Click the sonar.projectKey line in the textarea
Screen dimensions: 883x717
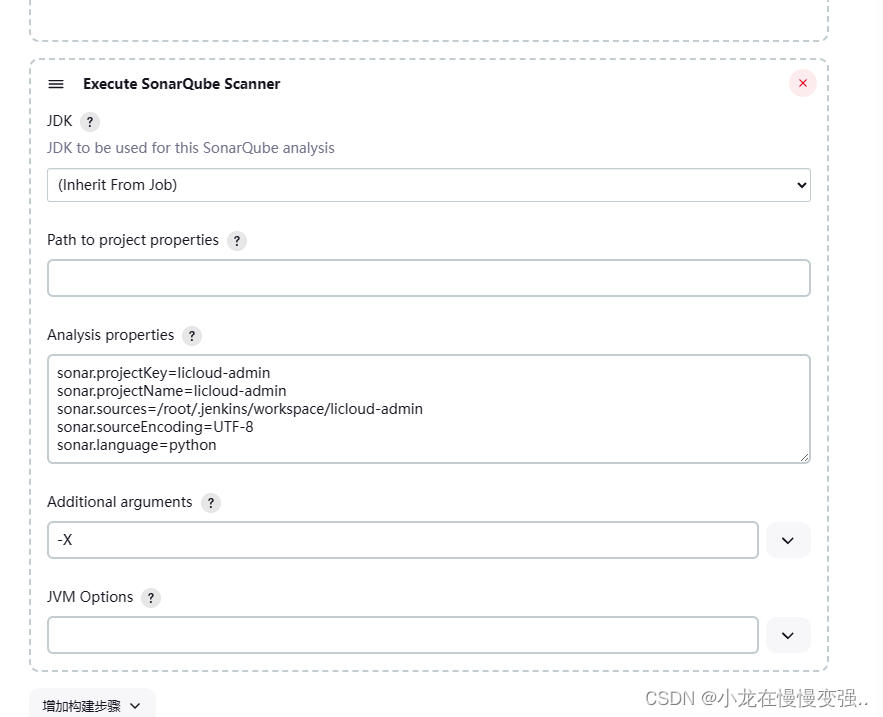pyautogui.click(x=163, y=373)
